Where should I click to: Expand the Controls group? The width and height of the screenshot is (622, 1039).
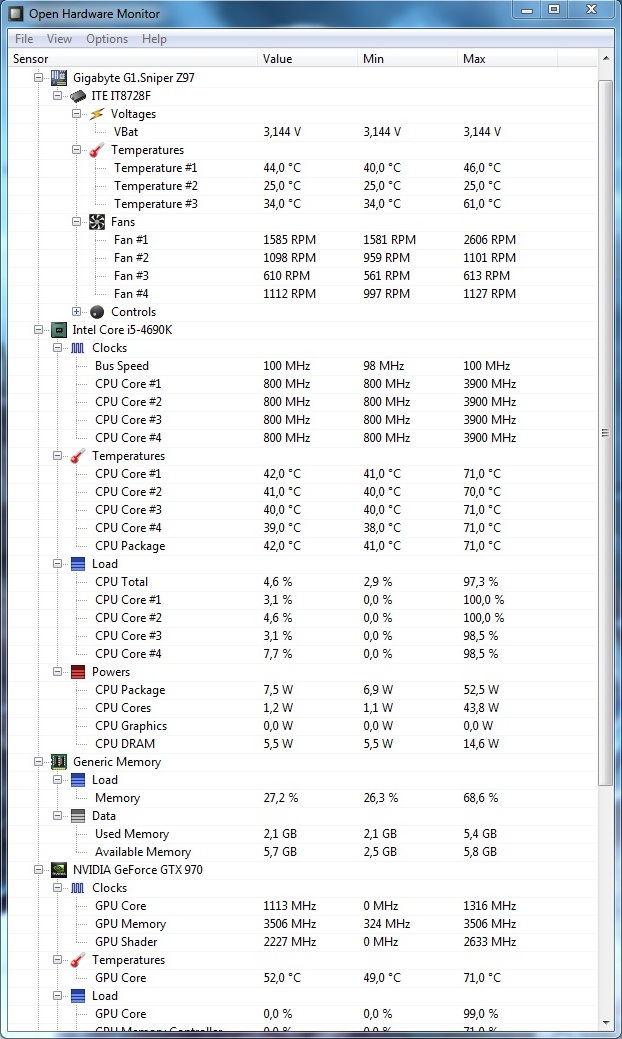click(x=77, y=312)
